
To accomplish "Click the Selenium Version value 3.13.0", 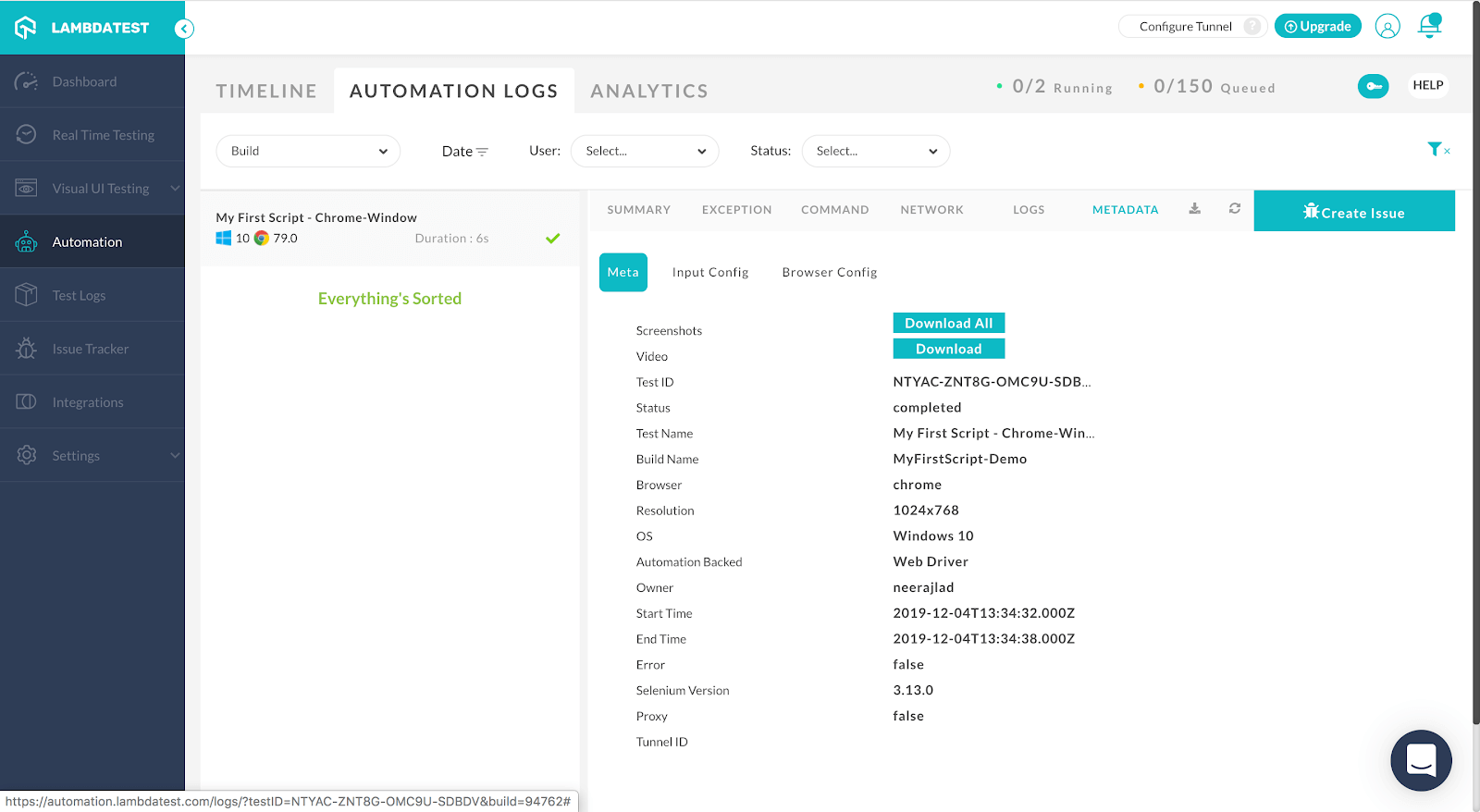I will (913, 690).
